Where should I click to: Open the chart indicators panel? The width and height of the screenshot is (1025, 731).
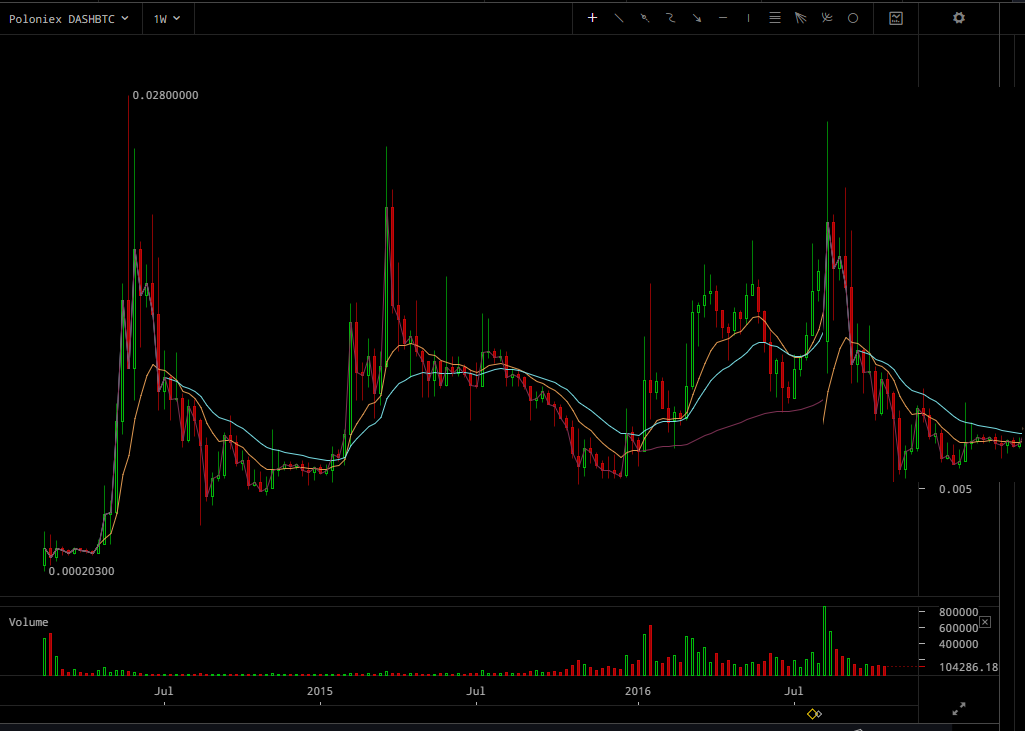pos(896,18)
